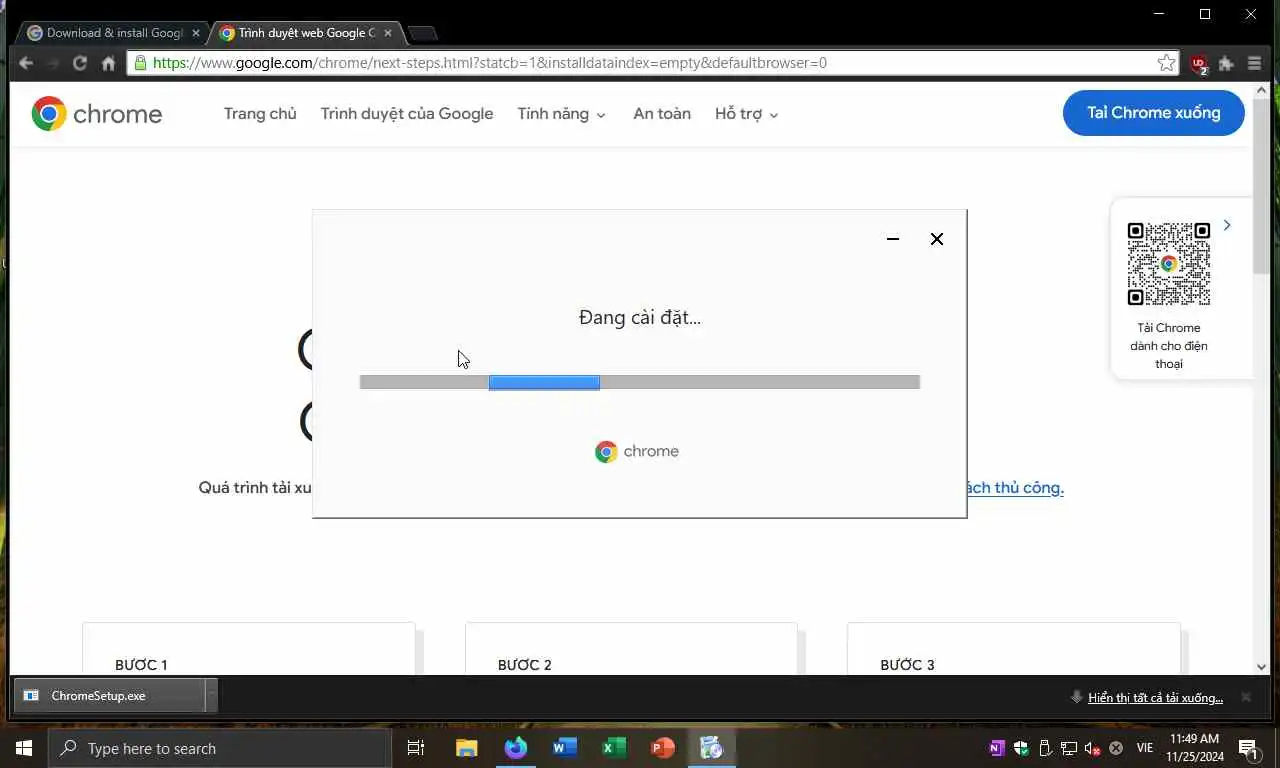This screenshot has width=1280, height=768.
Task: Launch Excel from the taskbar
Action: tap(614, 748)
